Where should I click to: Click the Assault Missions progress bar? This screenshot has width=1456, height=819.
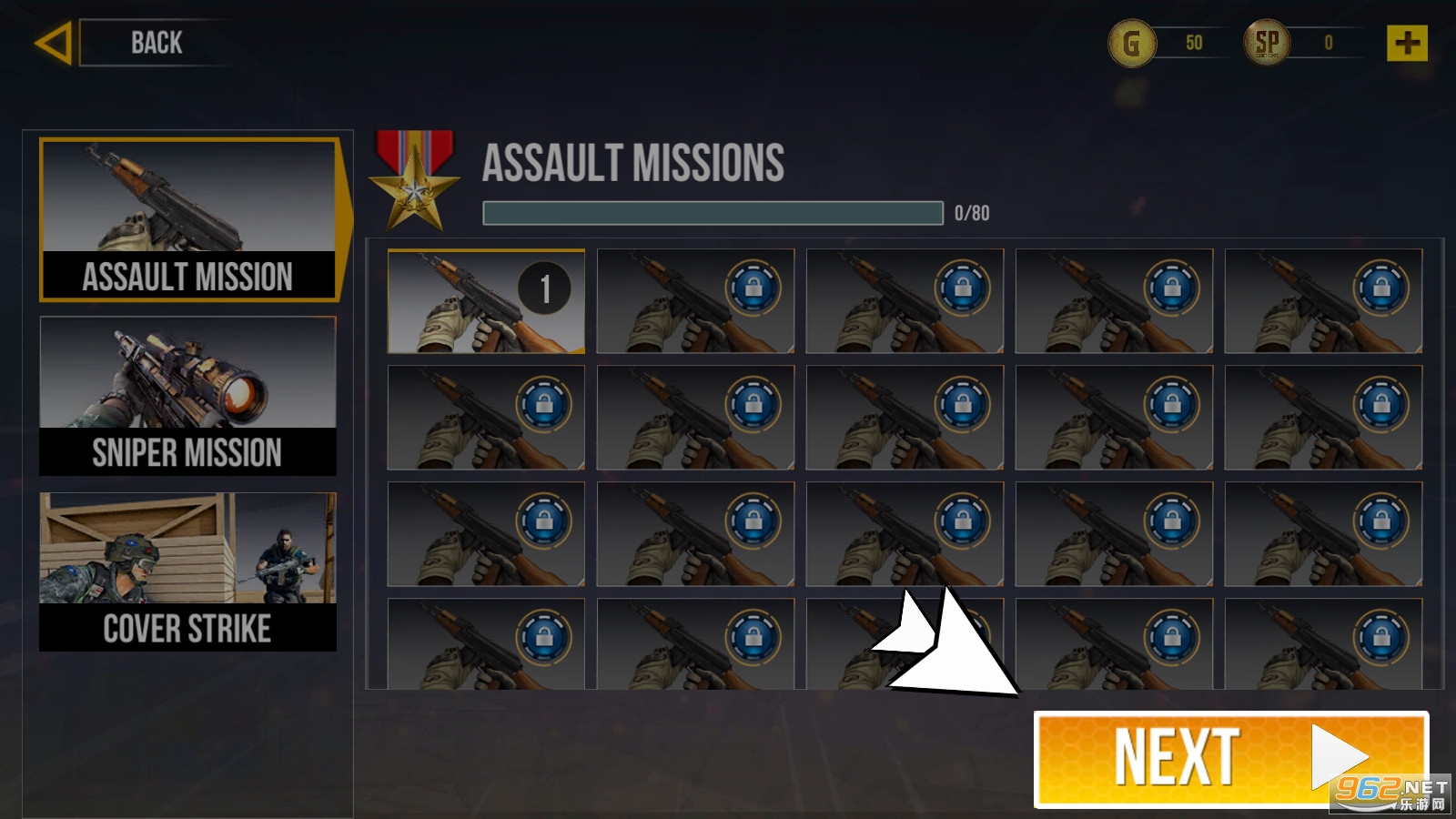pos(713,213)
